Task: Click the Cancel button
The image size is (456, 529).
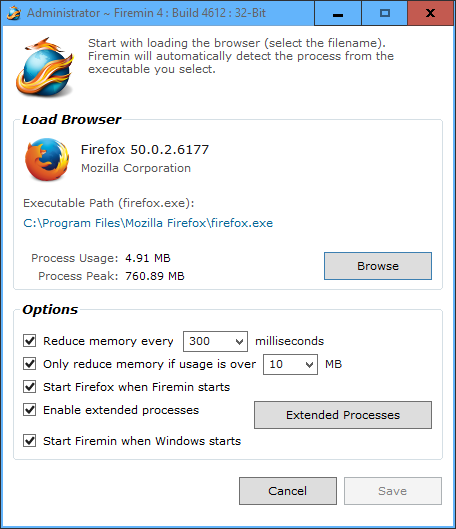Action: 288,491
